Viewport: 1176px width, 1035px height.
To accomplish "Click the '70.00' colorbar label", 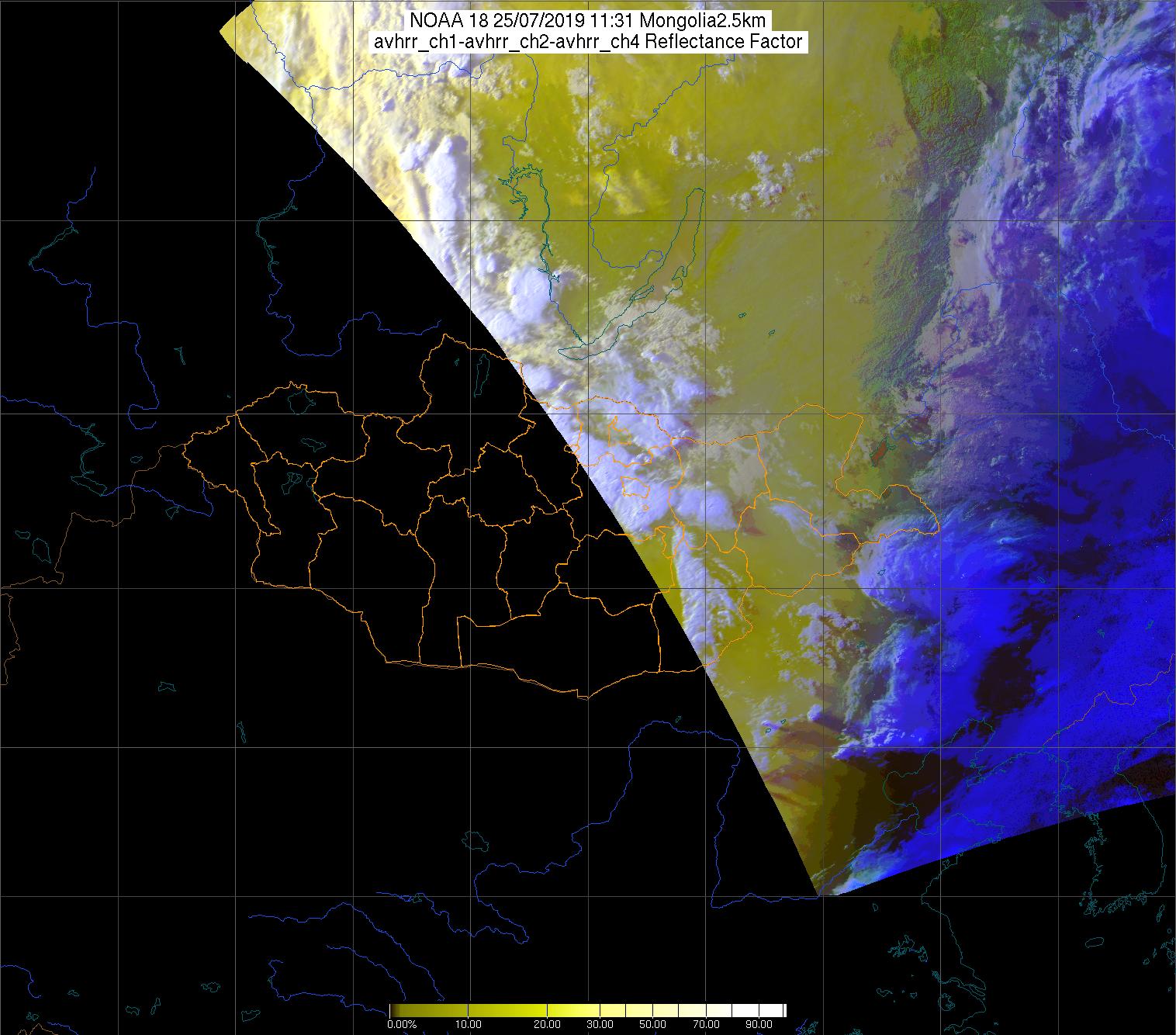I will point(706,1024).
